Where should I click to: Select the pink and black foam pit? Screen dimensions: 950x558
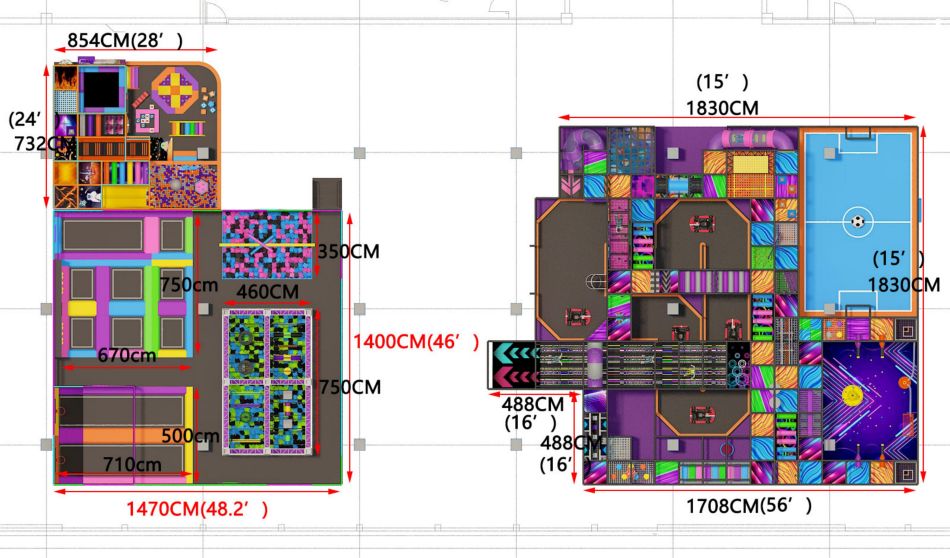(267, 245)
